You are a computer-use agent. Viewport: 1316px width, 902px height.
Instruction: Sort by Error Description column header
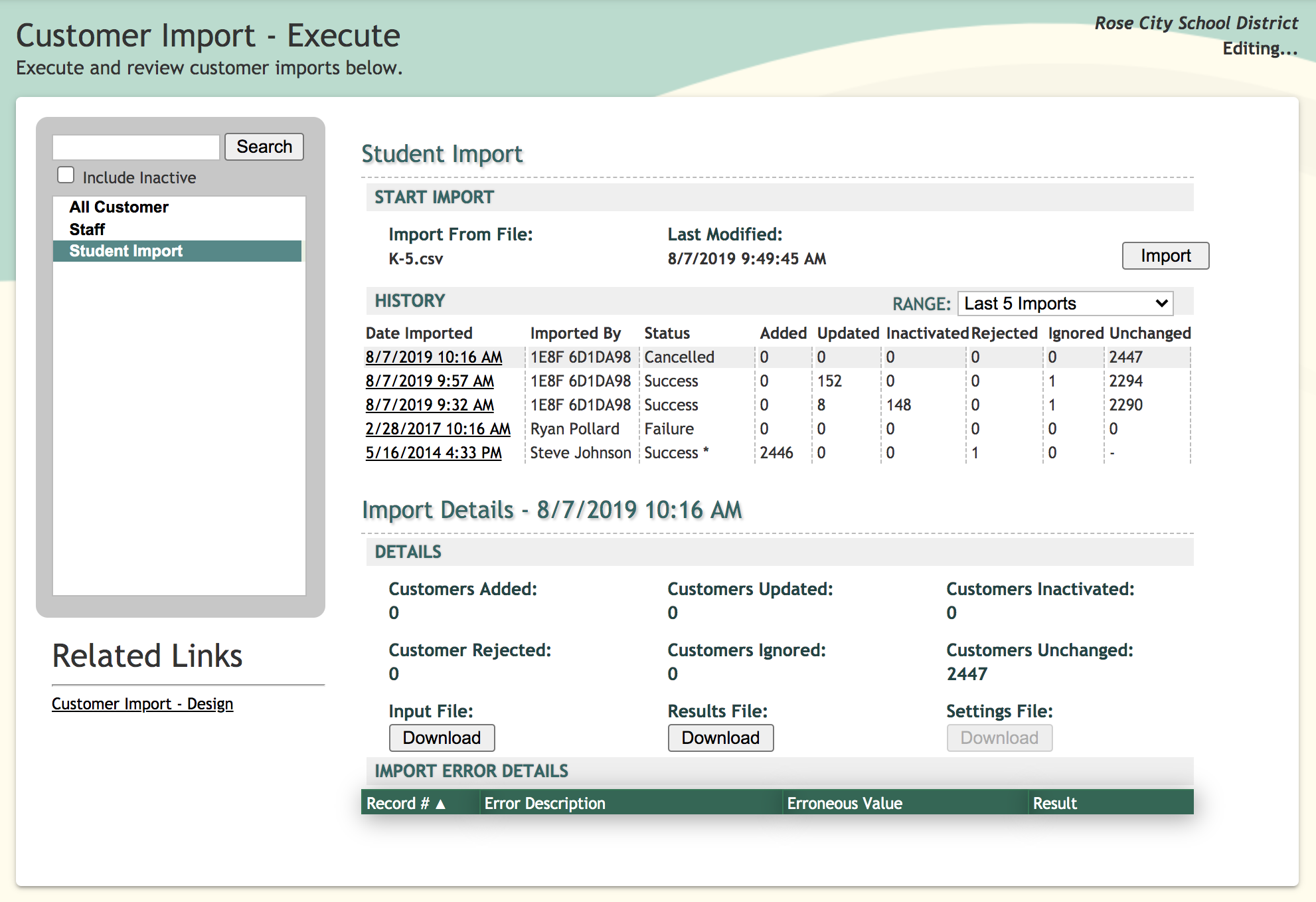(544, 803)
